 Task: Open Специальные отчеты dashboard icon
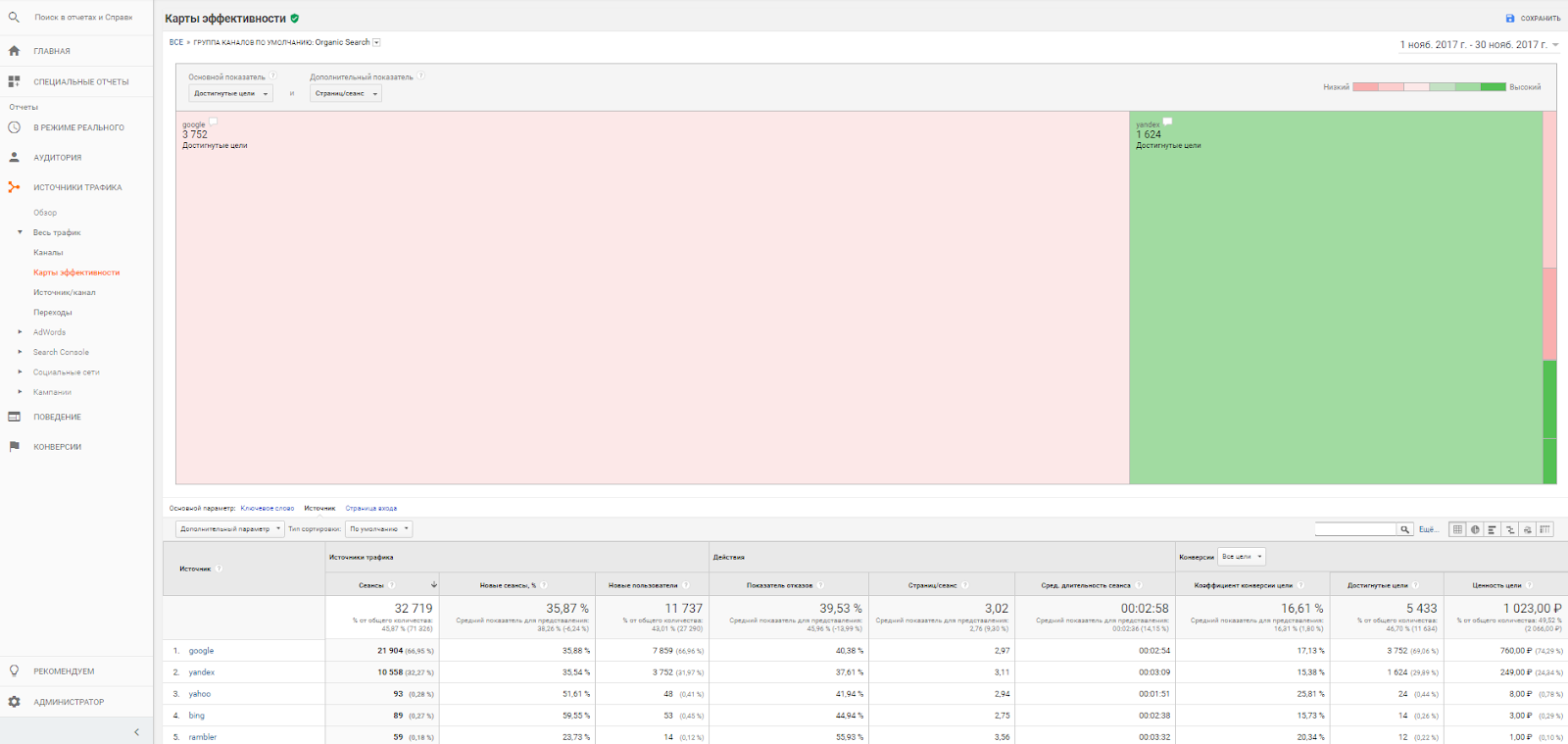[x=14, y=81]
